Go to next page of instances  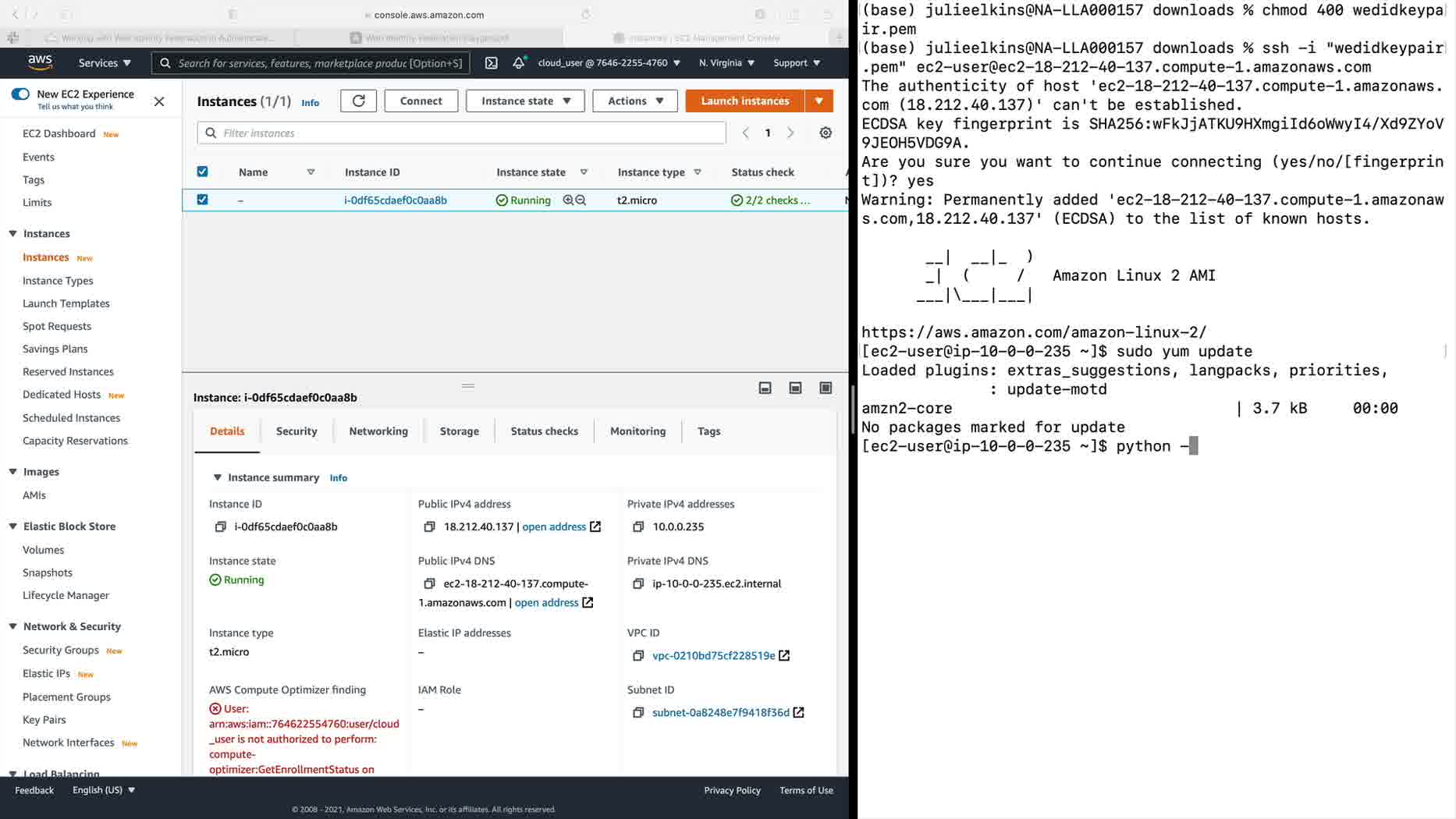pos(790,133)
